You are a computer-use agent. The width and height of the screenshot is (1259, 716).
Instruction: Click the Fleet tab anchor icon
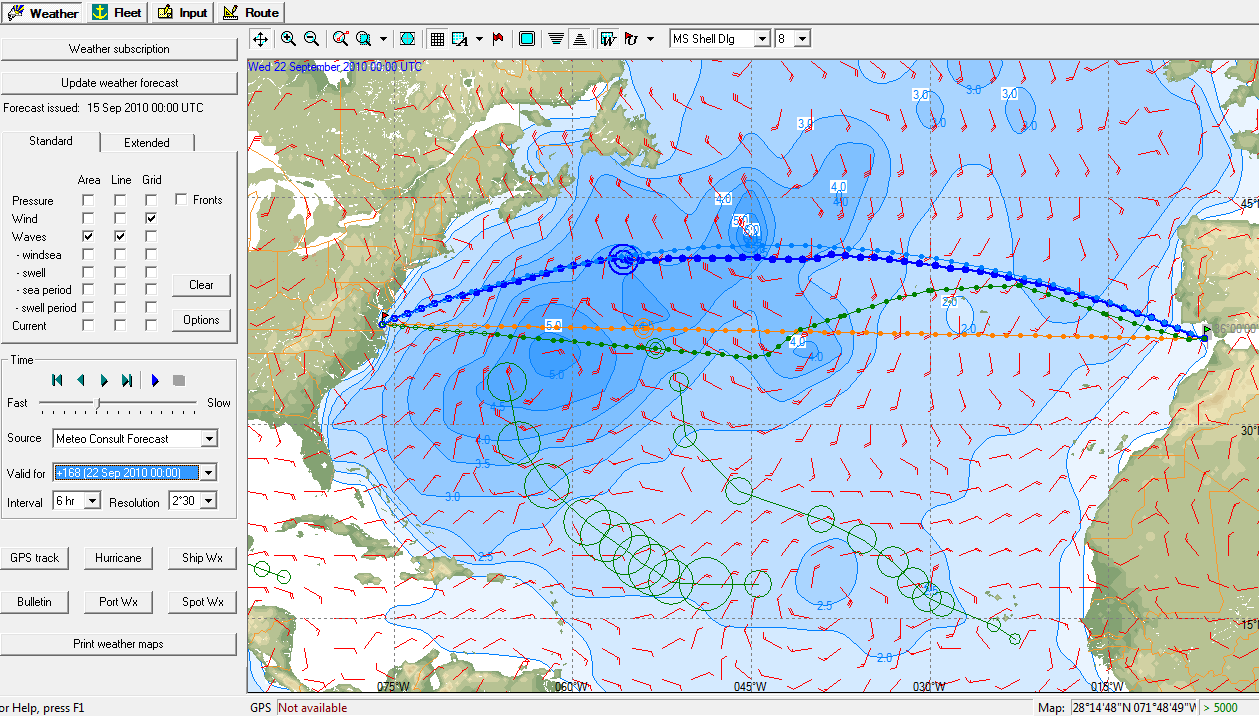tap(99, 12)
